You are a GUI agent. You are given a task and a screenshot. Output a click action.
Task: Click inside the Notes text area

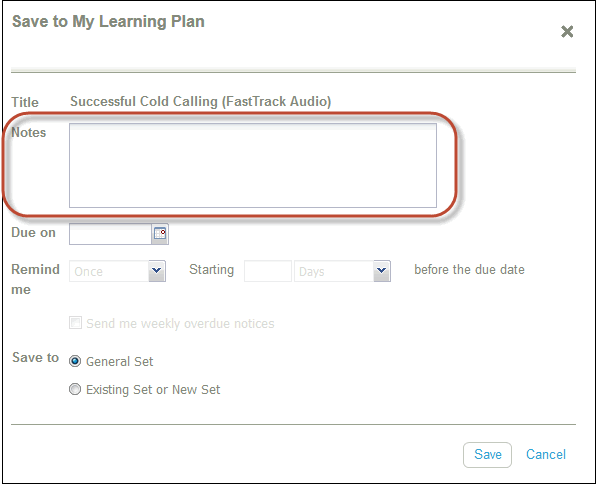[x=253, y=165]
